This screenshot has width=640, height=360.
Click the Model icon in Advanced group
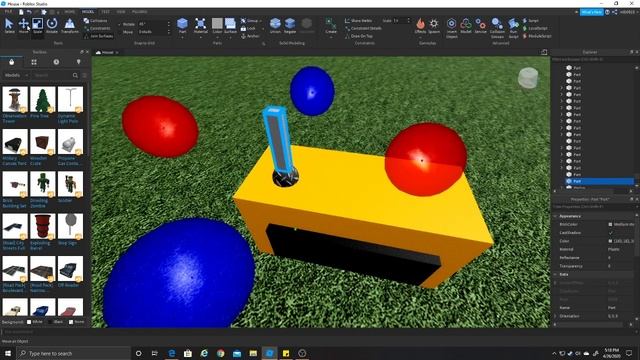pyautogui.click(x=466, y=24)
